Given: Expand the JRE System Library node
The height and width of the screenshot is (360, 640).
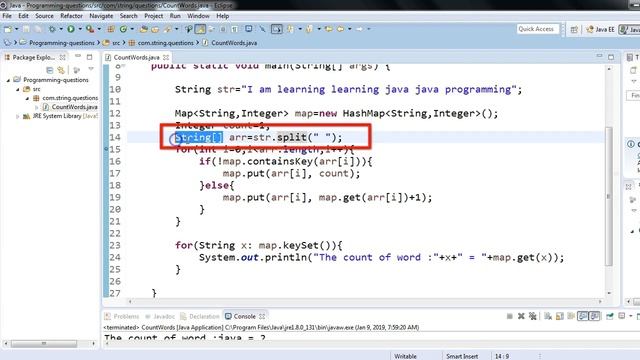Looking at the screenshot, I should click(x=18, y=116).
